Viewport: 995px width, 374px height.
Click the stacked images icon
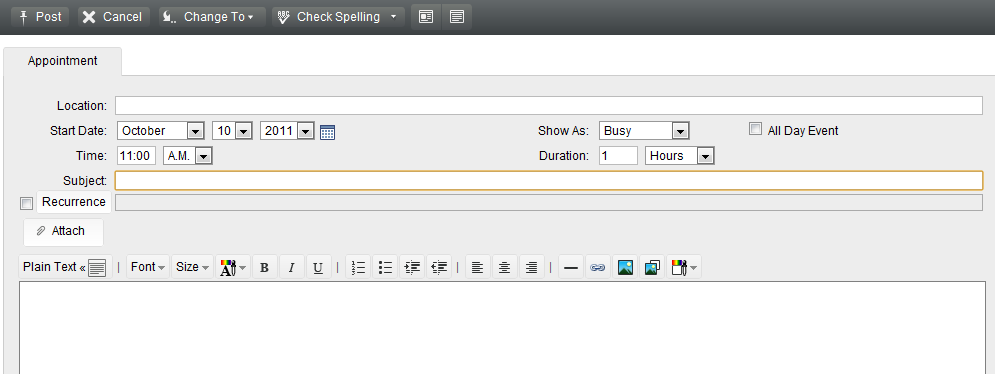pos(652,268)
